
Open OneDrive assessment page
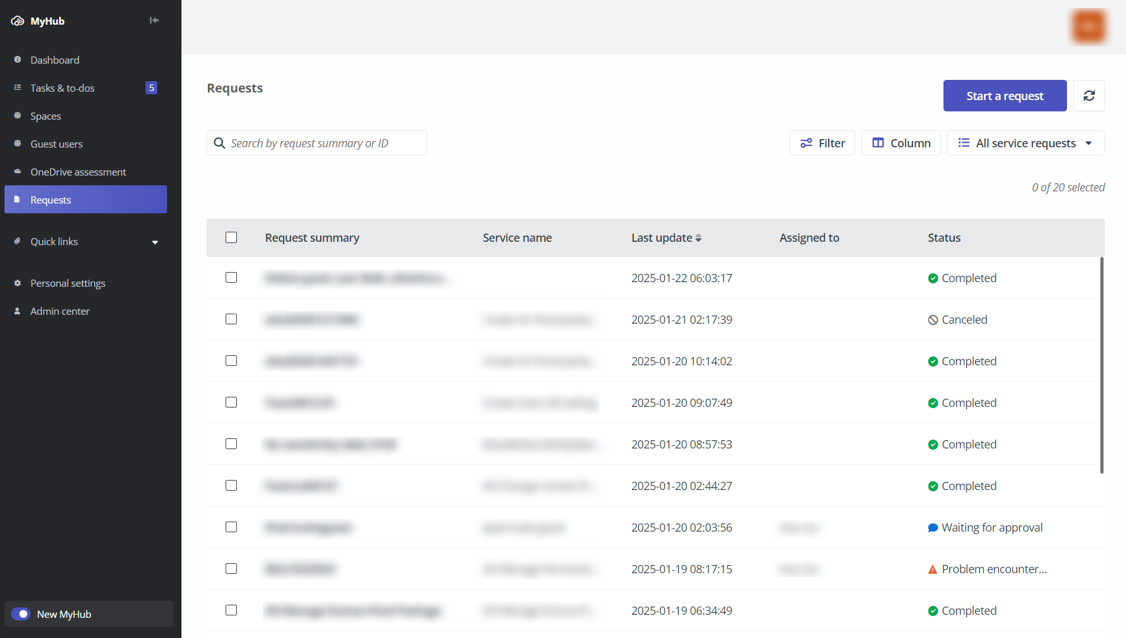pyautogui.click(x=78, y=172)
